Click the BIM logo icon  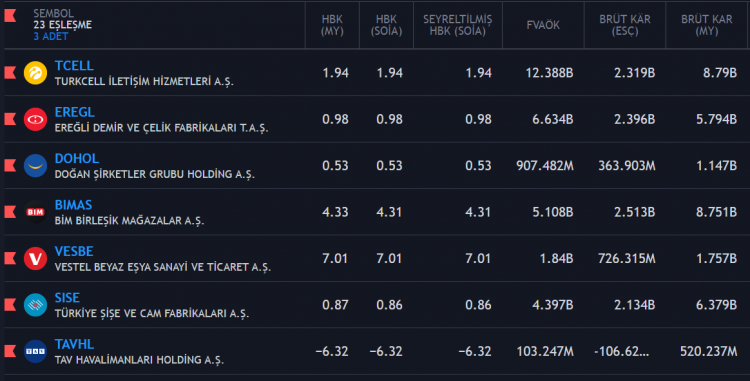35,212
